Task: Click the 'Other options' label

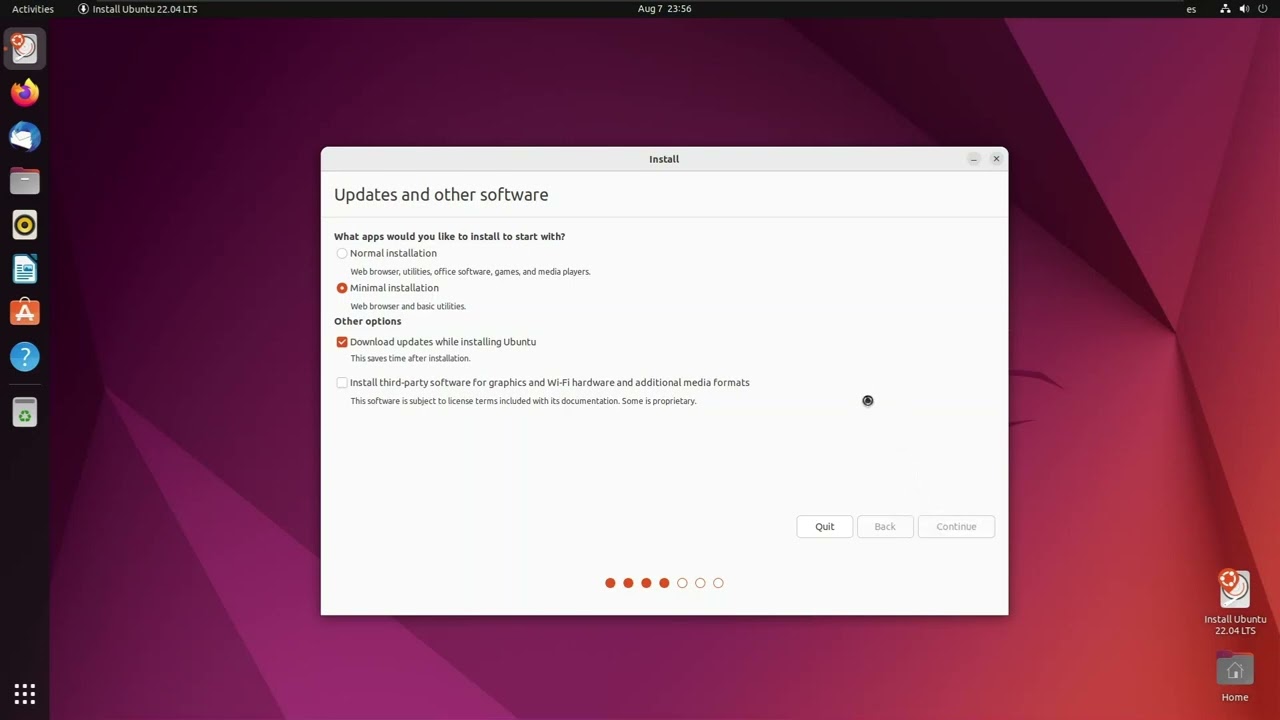Action: coord(367,322)
